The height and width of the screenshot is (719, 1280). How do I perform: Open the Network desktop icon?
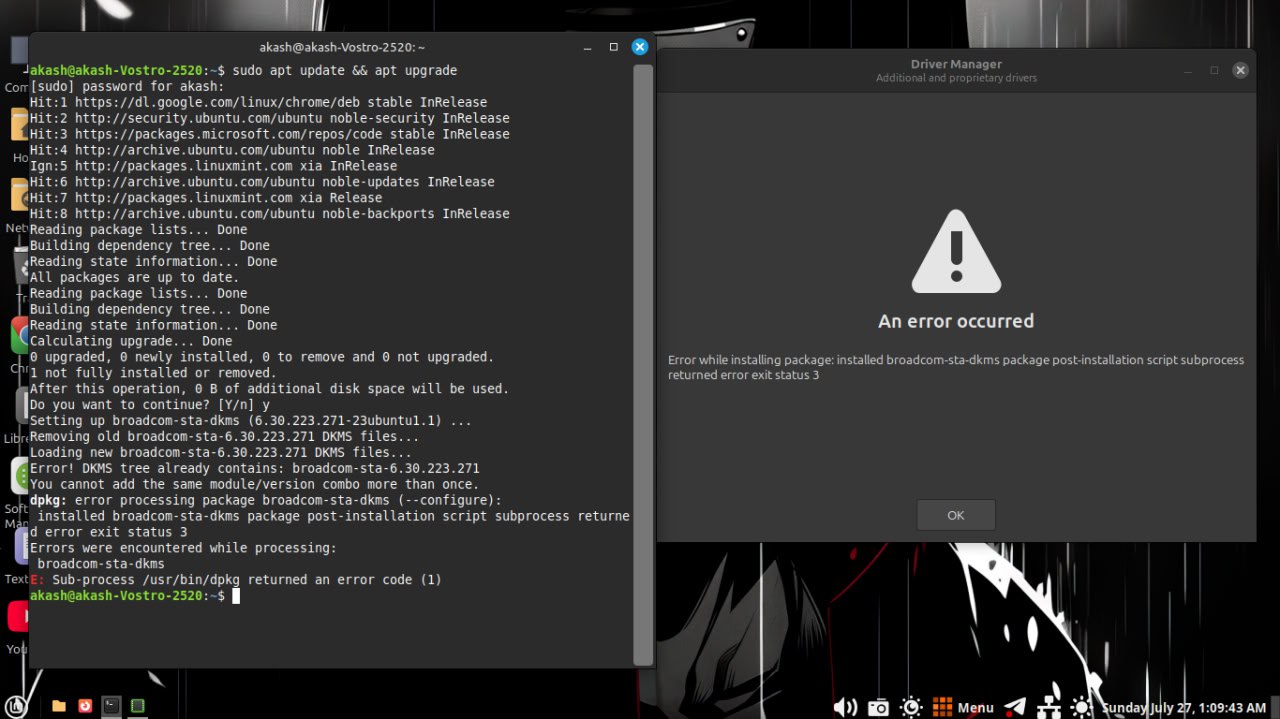point(19,195)
